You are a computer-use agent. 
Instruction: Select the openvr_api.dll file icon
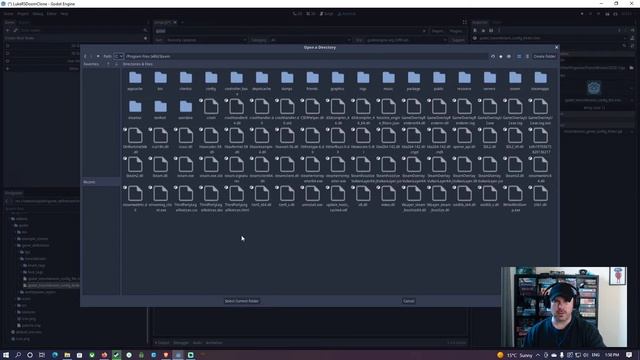464,136
